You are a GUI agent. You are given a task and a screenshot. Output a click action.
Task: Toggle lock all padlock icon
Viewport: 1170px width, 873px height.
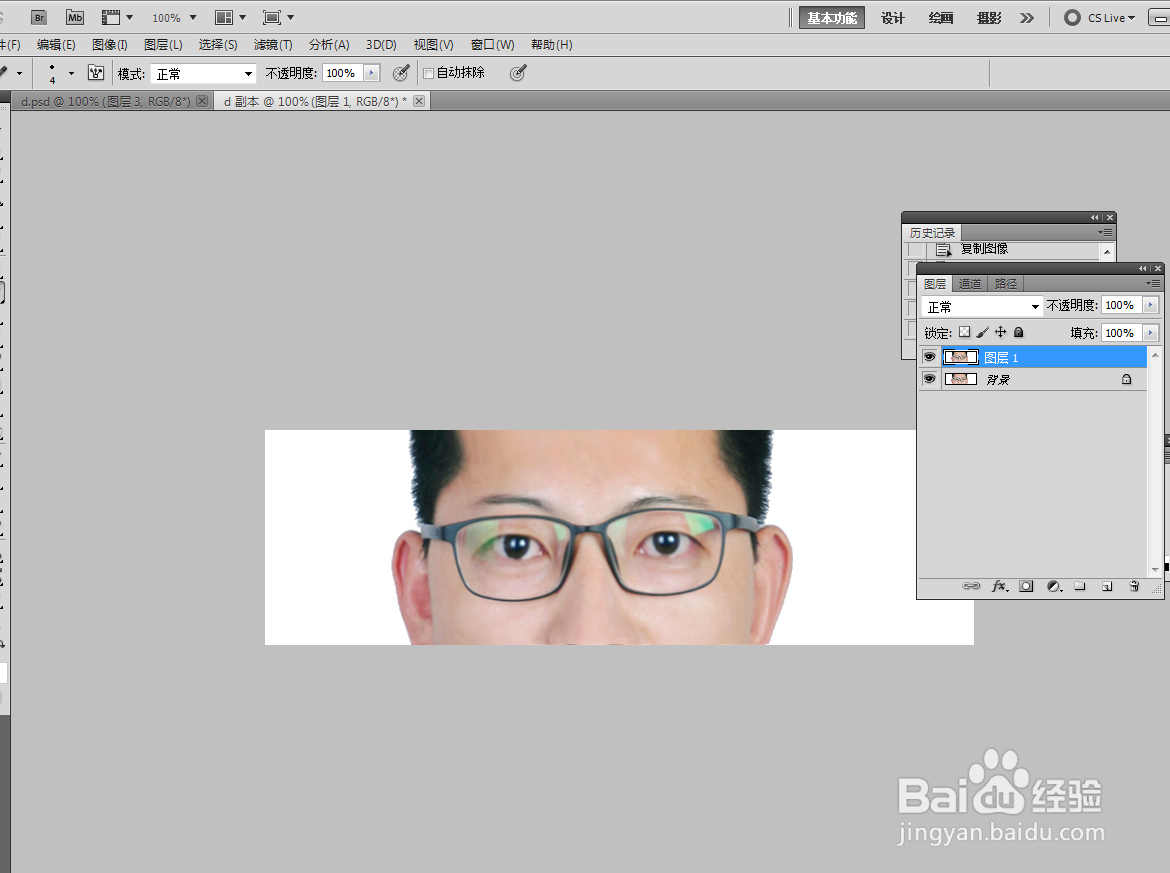click(1019, 332)
